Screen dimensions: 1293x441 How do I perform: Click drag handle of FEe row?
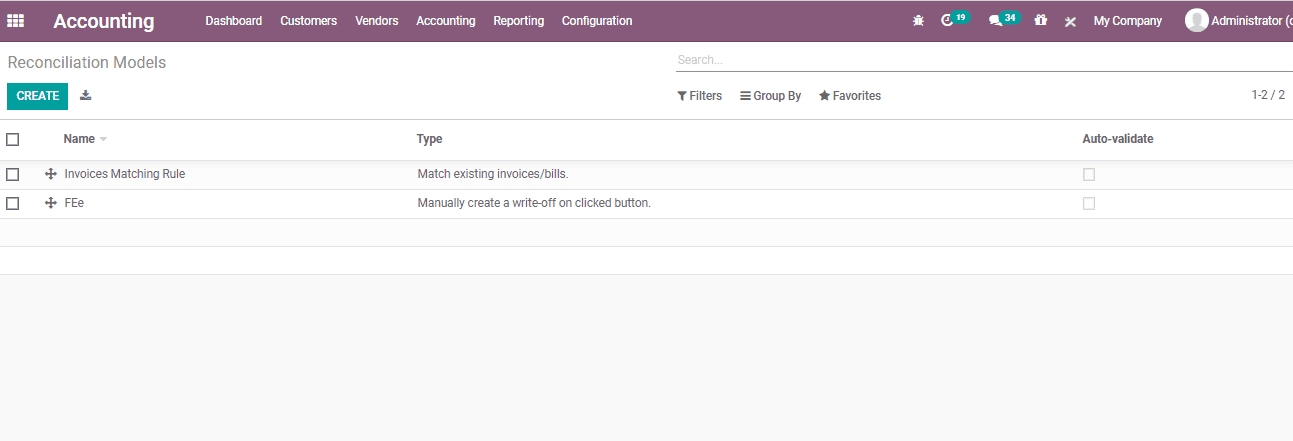(51, 203)
